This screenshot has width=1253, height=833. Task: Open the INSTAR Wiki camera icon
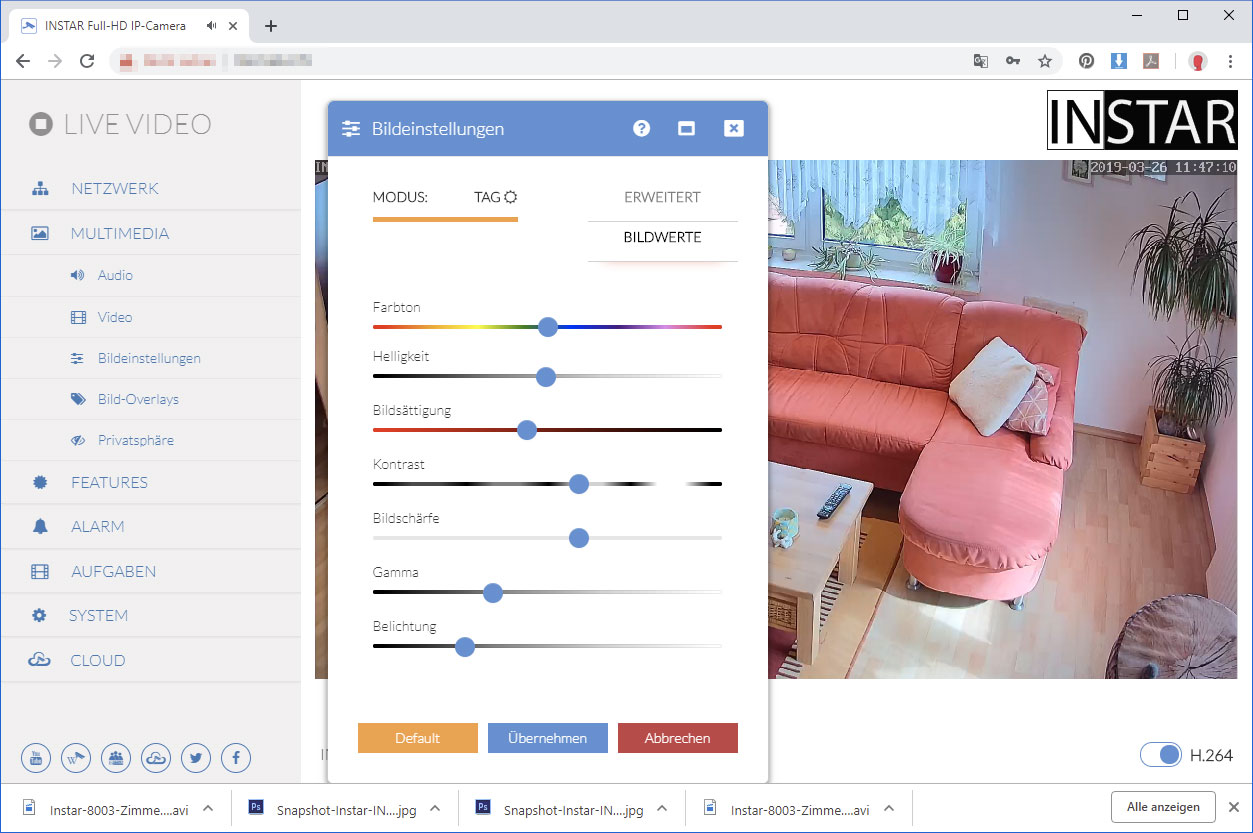[76, 758]
